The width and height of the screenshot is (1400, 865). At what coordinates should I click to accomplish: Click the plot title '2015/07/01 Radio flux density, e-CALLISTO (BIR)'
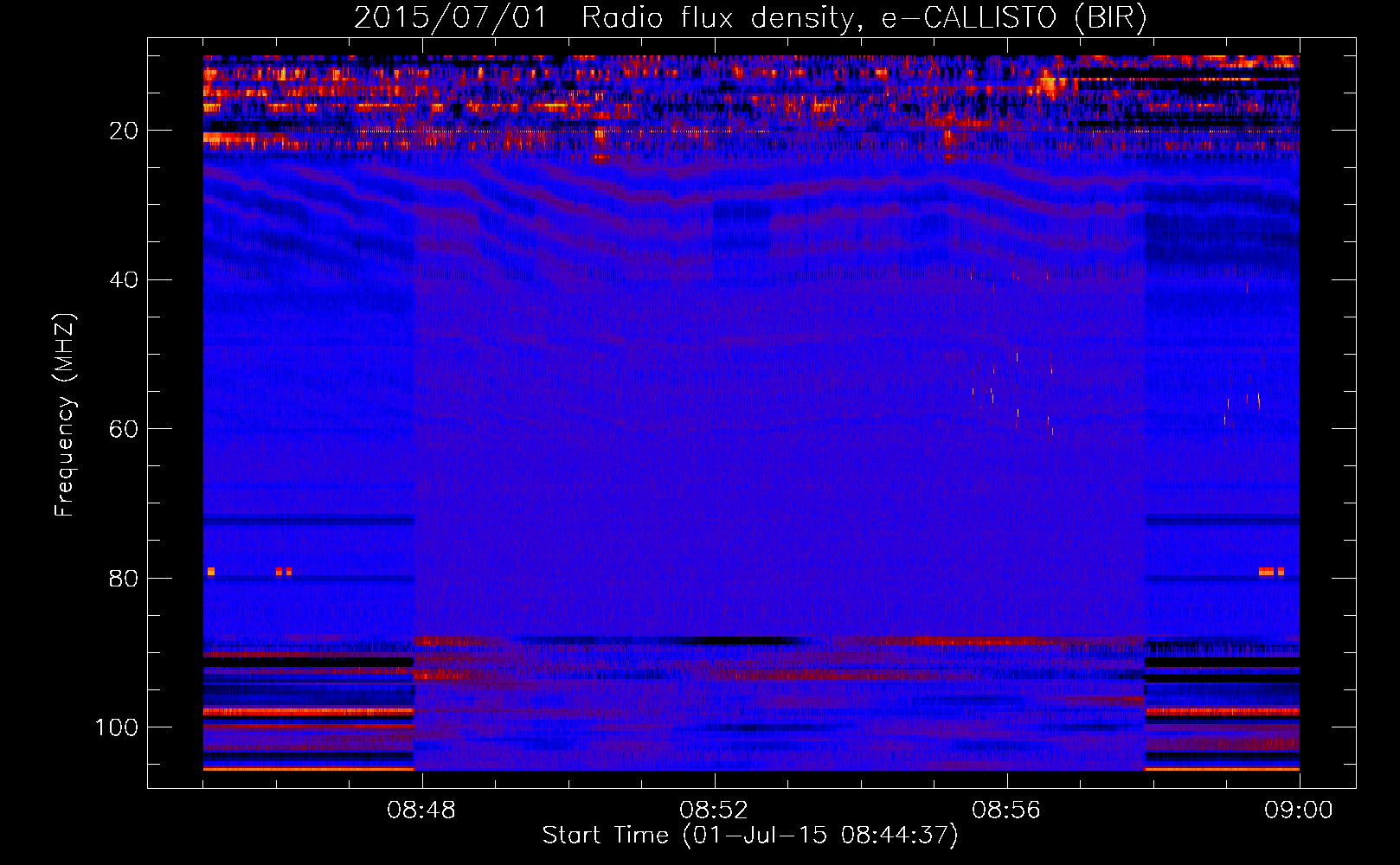[x=750, y=17]
